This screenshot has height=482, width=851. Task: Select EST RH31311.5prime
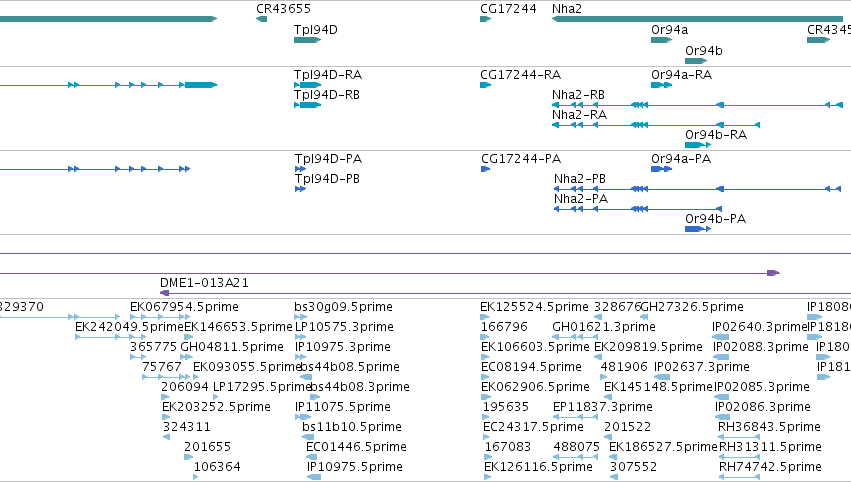click(770, 447)
